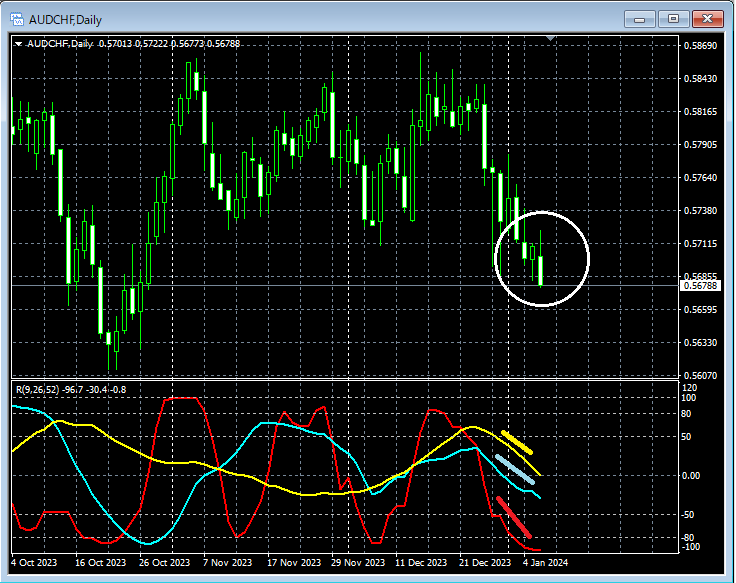Click the 0.56070 price scale value
736x583 pixels.
[700, 376]
